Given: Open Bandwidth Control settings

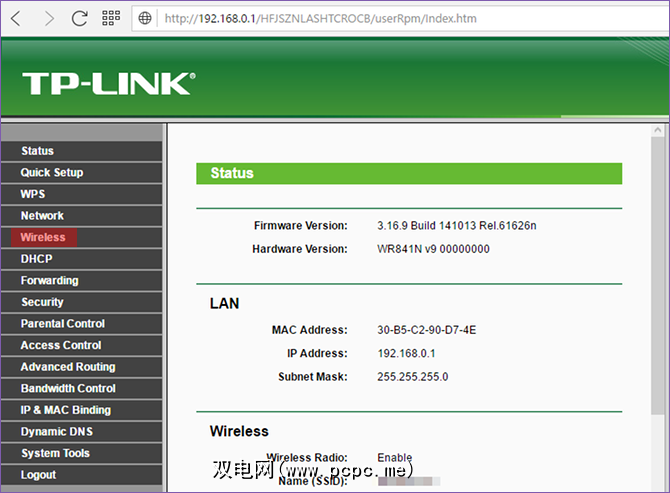Looking at the screenshot, I should click(x=81, y=388).
